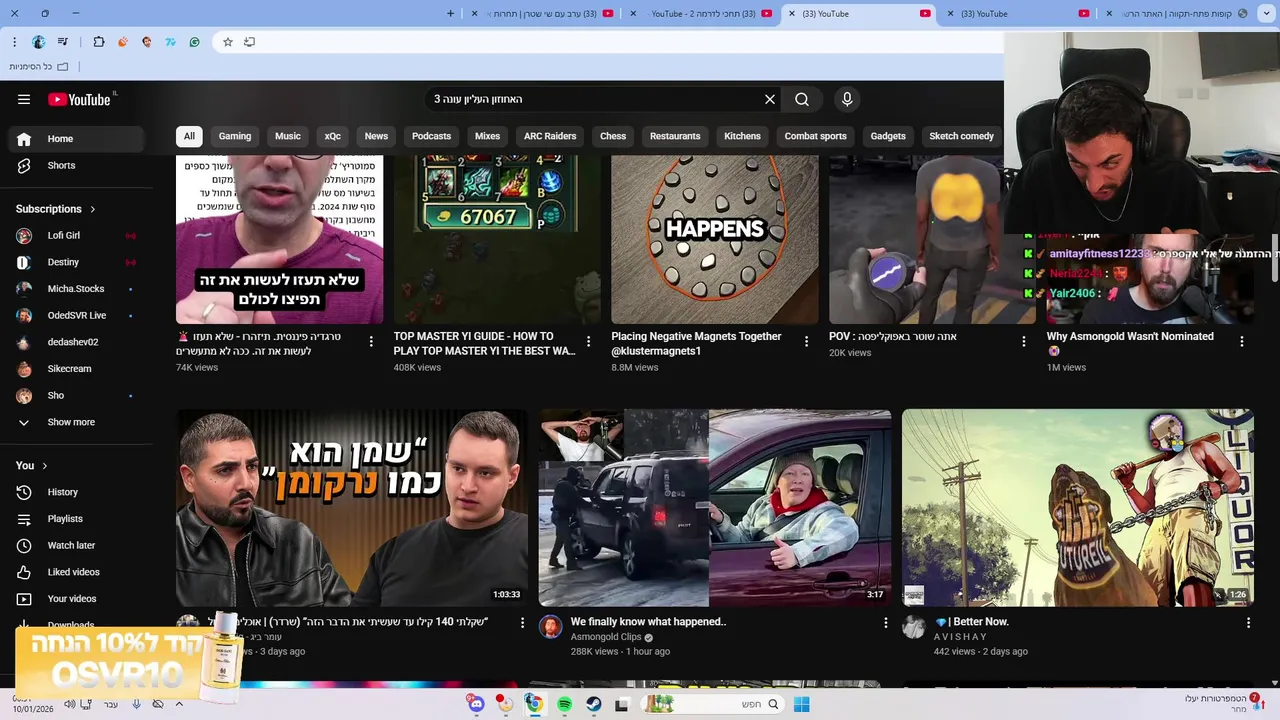Viewport: 1280px width, 720px height.
Task: Open options for We finally know what happened
Action: click(x=885, y=622)
